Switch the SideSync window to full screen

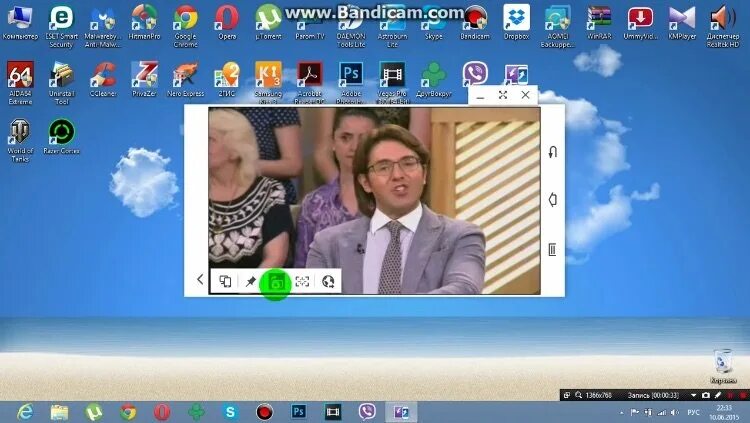(503, 95)
